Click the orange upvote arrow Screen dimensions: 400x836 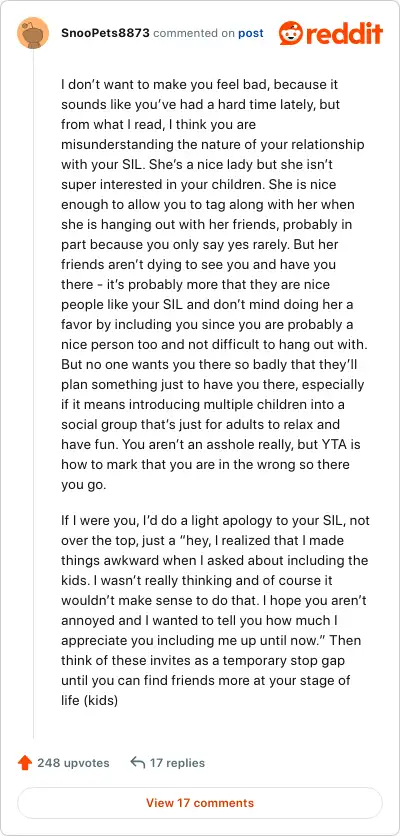25,763
